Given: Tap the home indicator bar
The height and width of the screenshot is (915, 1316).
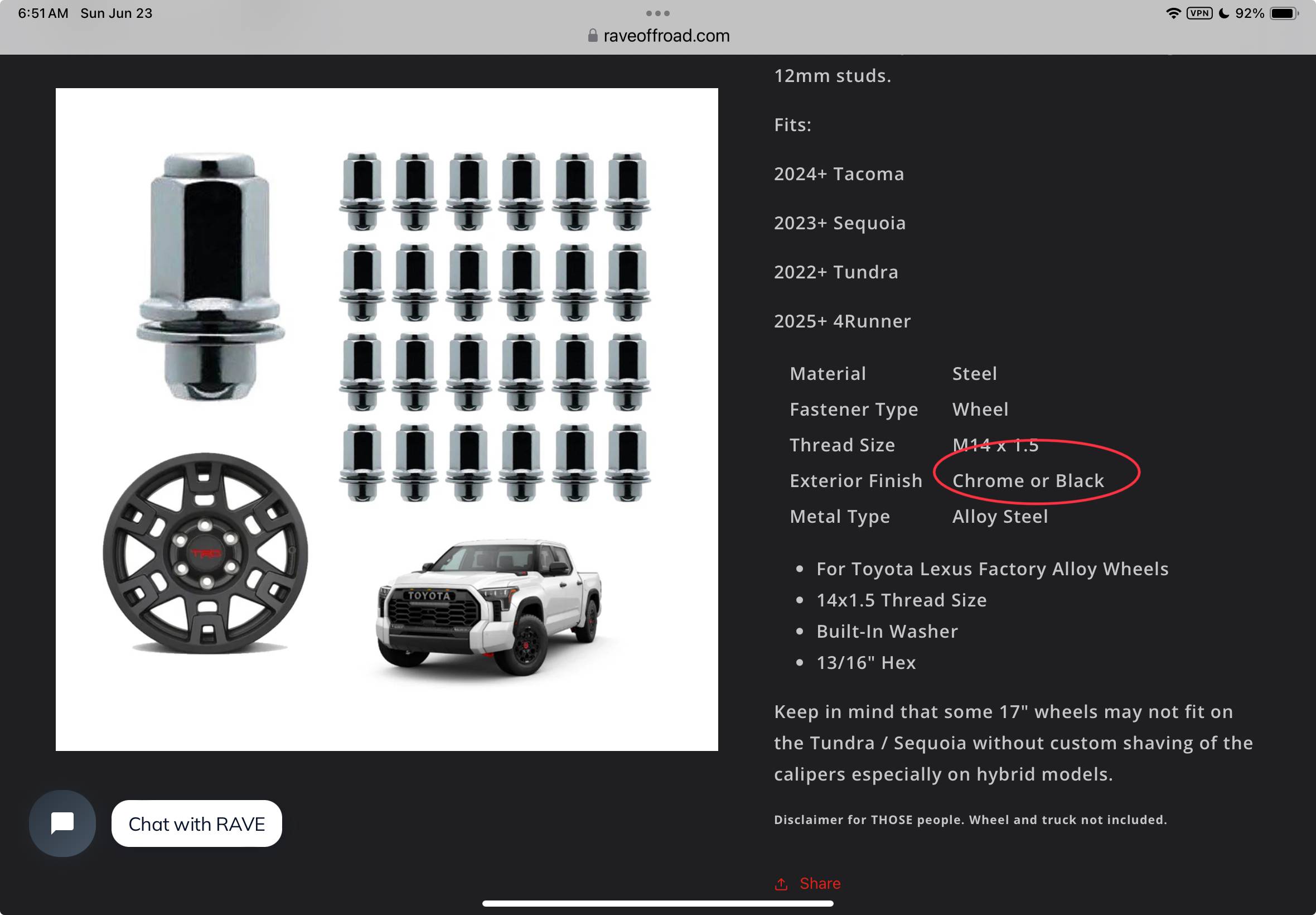Looking at the screenshot, I should 657,903.
